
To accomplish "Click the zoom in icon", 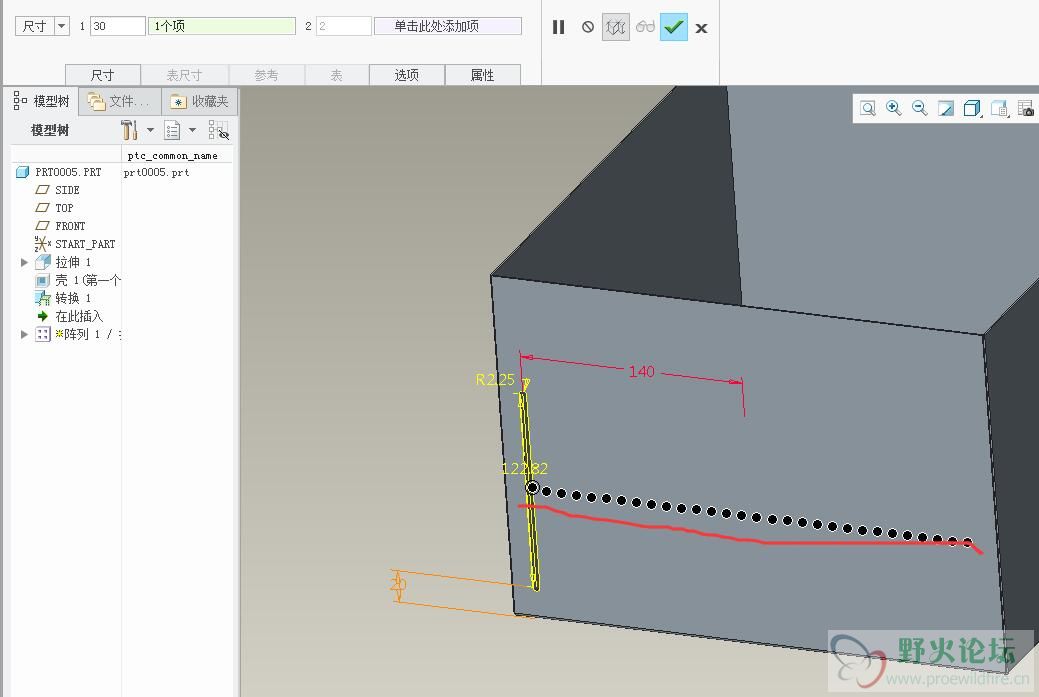I will click(894, 108).
